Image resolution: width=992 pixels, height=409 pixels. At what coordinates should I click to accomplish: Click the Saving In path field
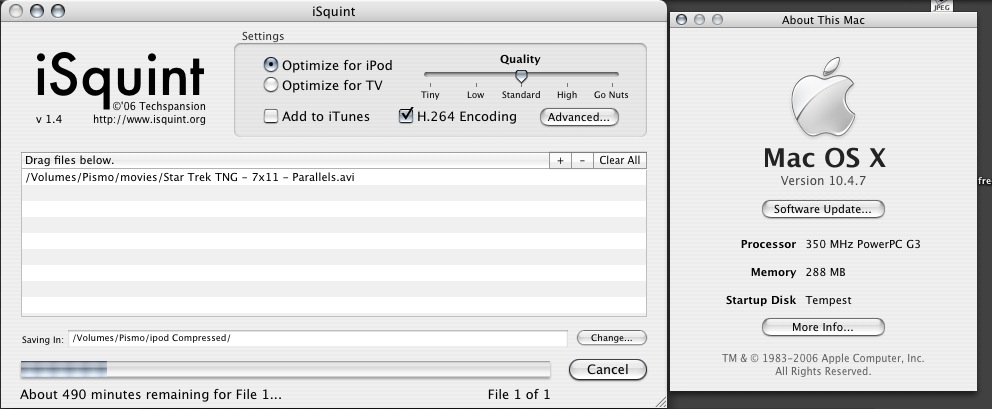pyautogui.click(x=318, y=338)
